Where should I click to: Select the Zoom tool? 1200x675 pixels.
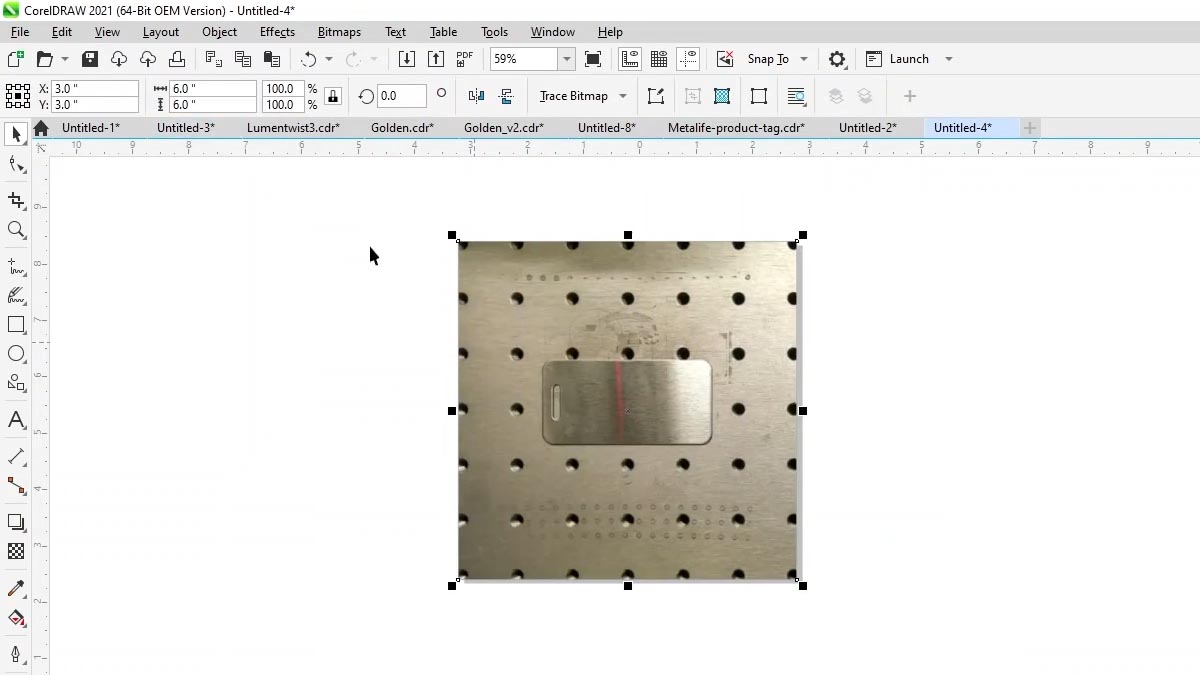(x=16, y=230)
